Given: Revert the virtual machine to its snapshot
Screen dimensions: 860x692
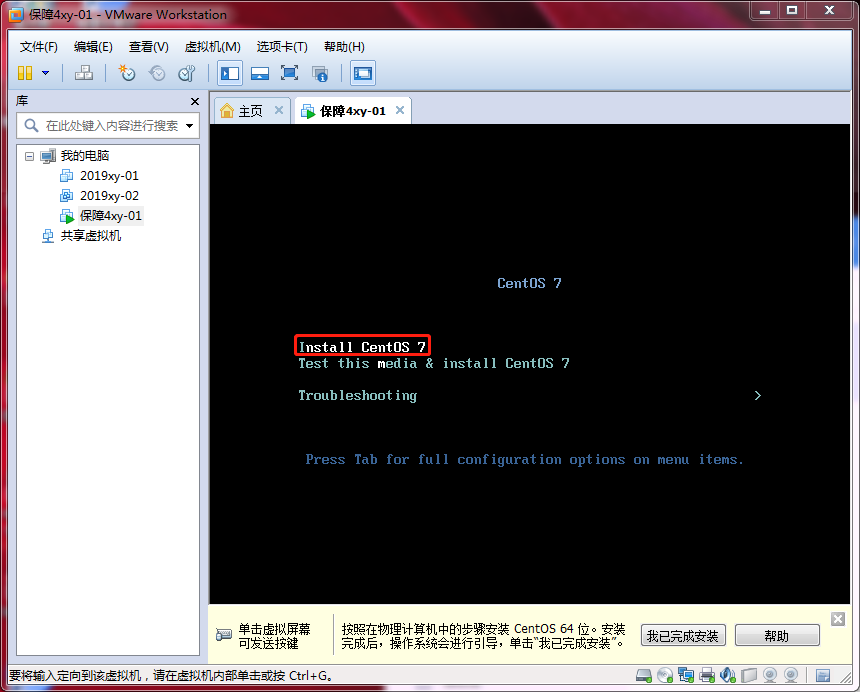Looking at the screenshot, I should (x=157, y=73).
